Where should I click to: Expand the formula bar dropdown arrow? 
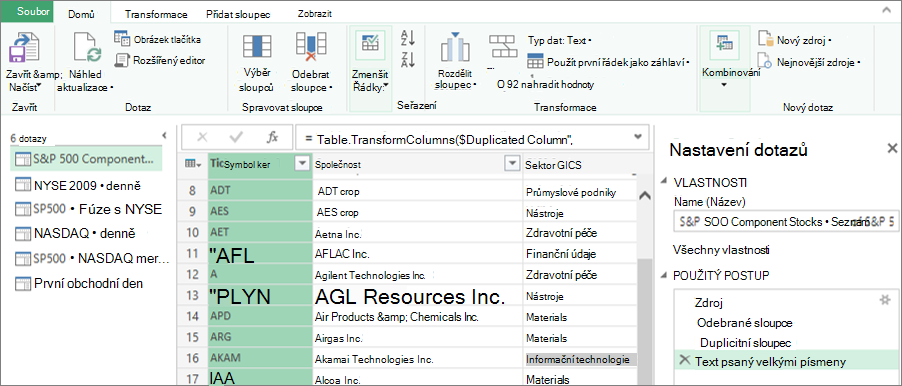(x=637, y=137)
